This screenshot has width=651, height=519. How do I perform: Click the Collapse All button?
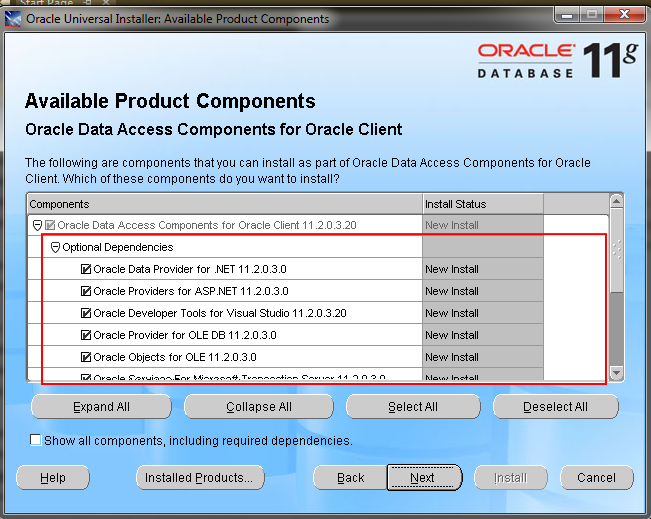(259, 406)
